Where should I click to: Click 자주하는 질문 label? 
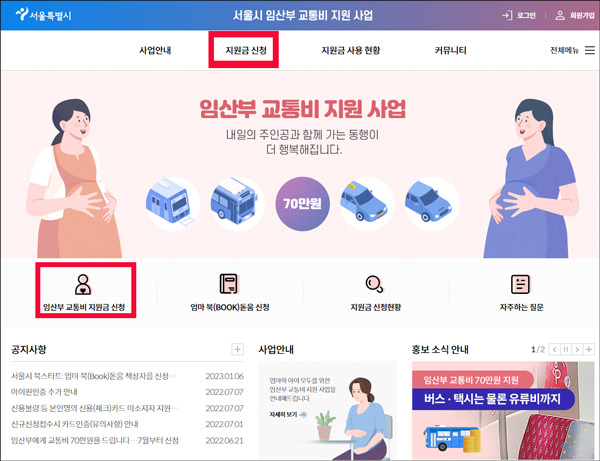click(x=521, y=307)
